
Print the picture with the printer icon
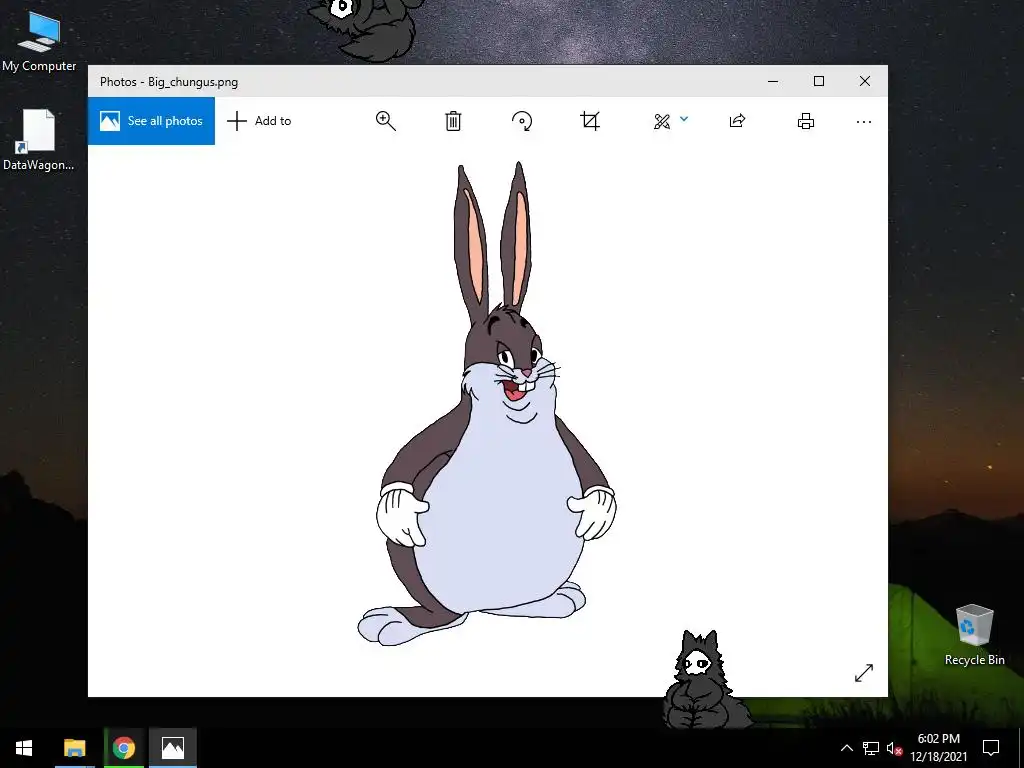[x=806, y=121]
